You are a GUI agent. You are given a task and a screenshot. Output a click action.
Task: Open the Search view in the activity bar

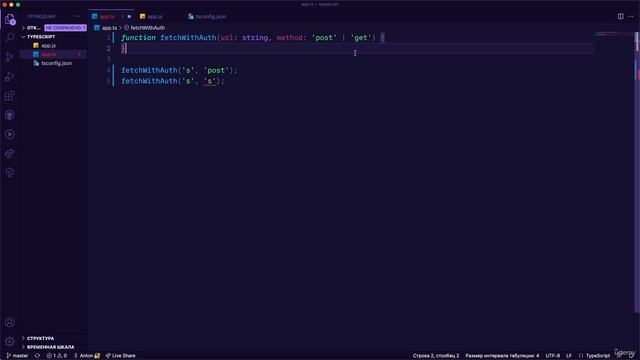pyautogui.click(x=10, y=38)
